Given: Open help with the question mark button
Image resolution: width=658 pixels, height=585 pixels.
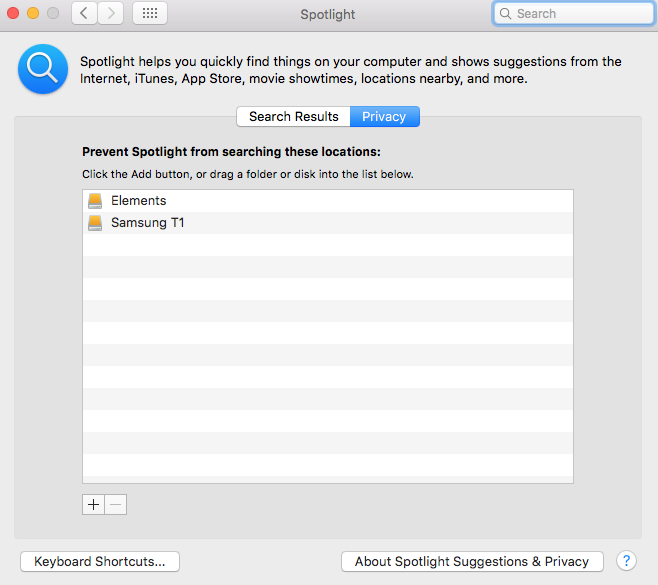Looking at the screenshot, I should [x=626, y=561].
